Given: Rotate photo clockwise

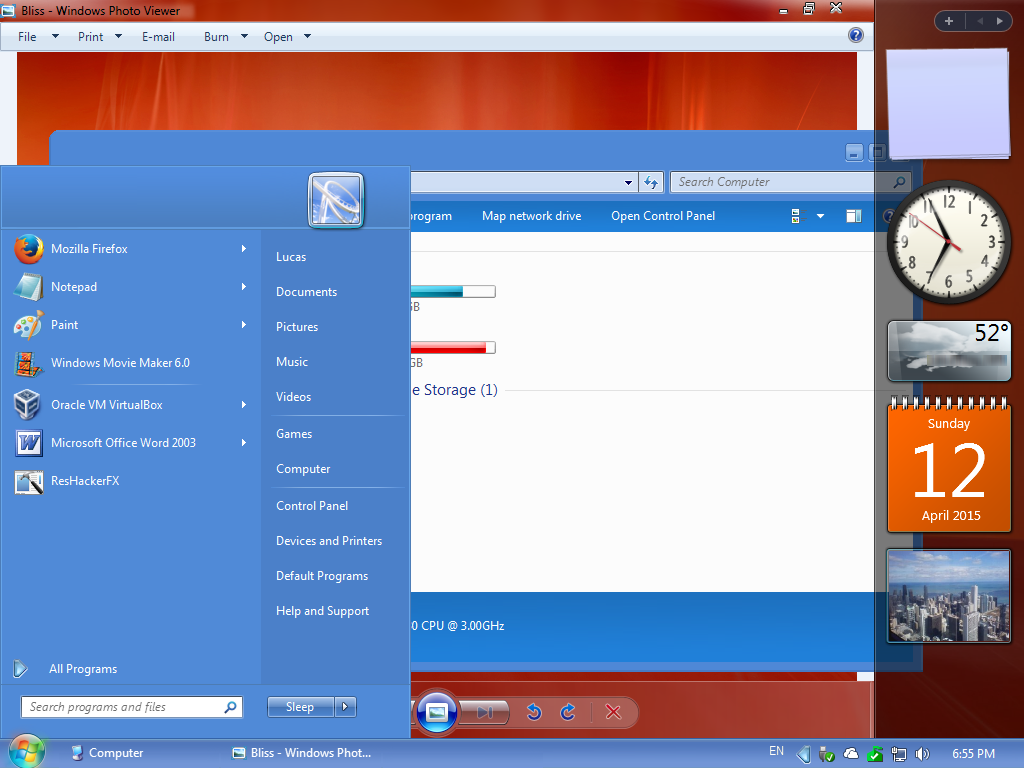Looking at the screenshot, I should point(568,712).
